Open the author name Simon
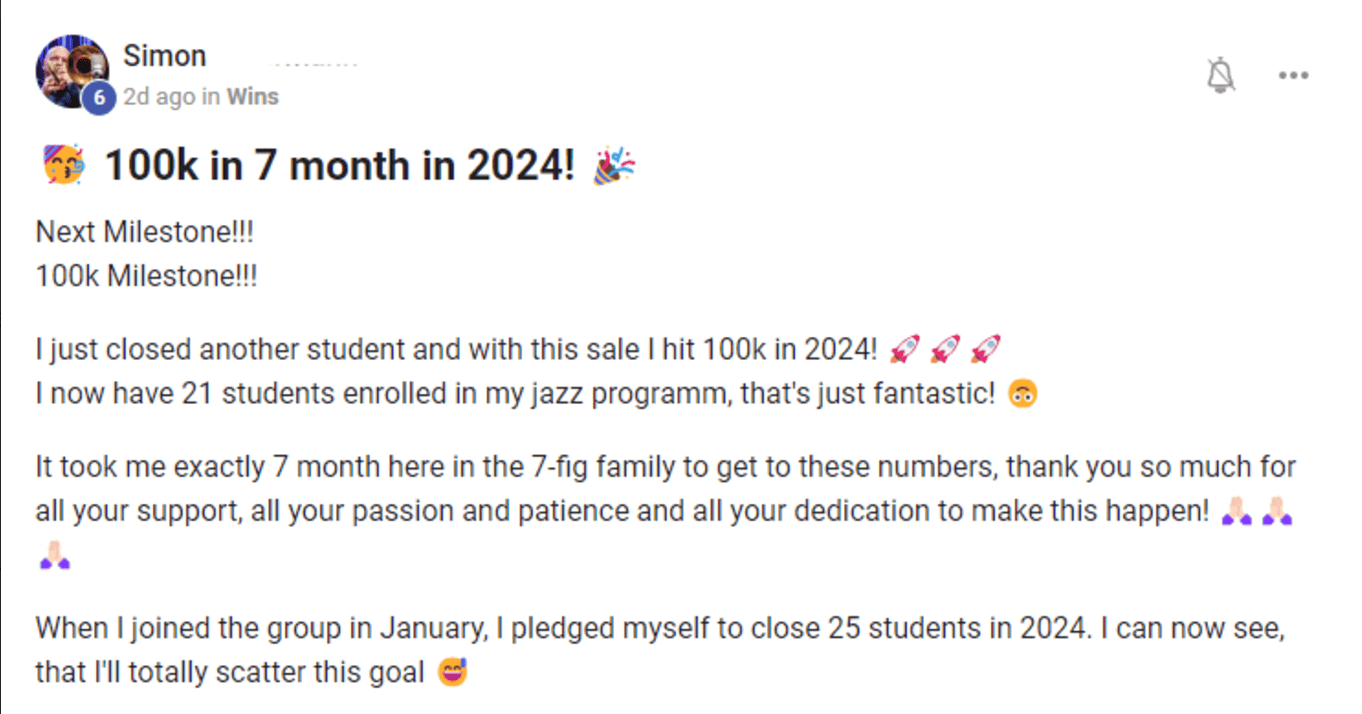1362x714 pixels. pos(165,56)
